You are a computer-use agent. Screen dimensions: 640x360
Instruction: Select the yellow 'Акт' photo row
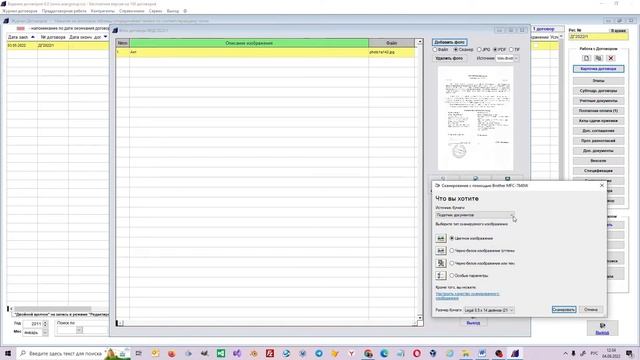[265, 52]
